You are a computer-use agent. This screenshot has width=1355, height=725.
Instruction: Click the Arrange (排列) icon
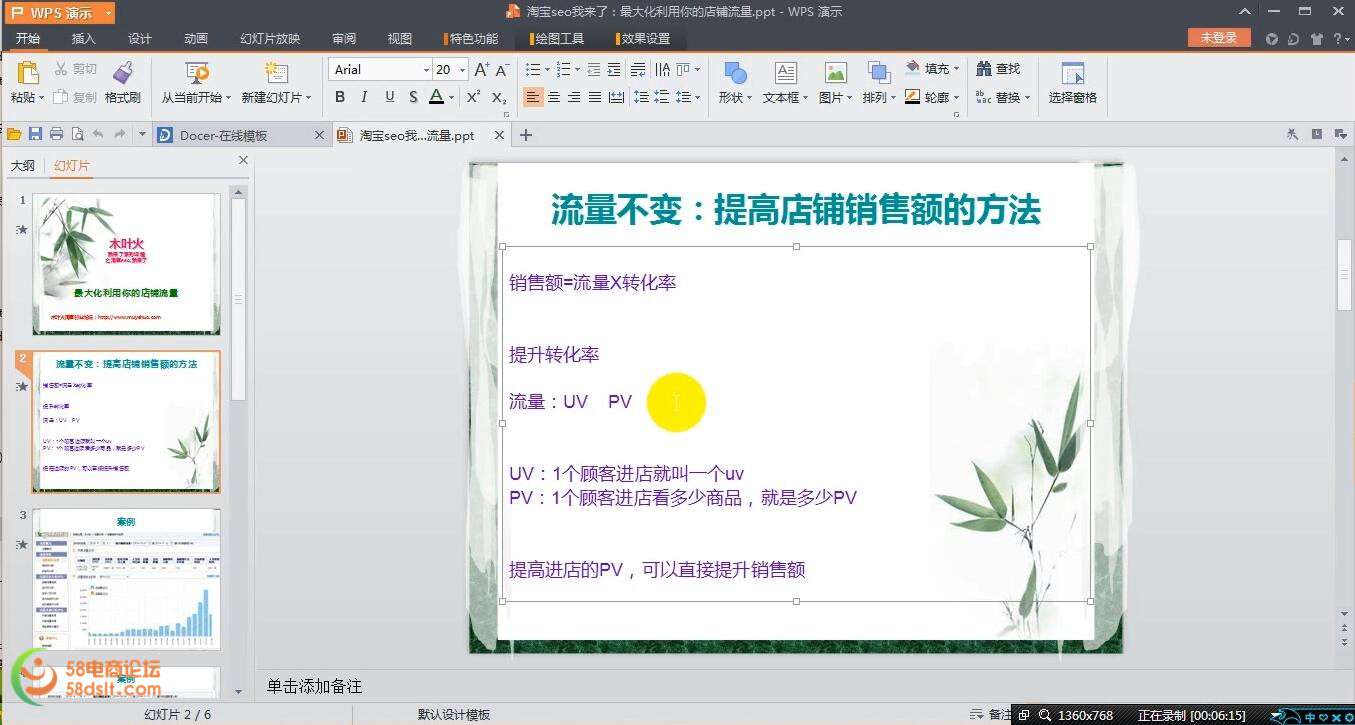[878, 73]
